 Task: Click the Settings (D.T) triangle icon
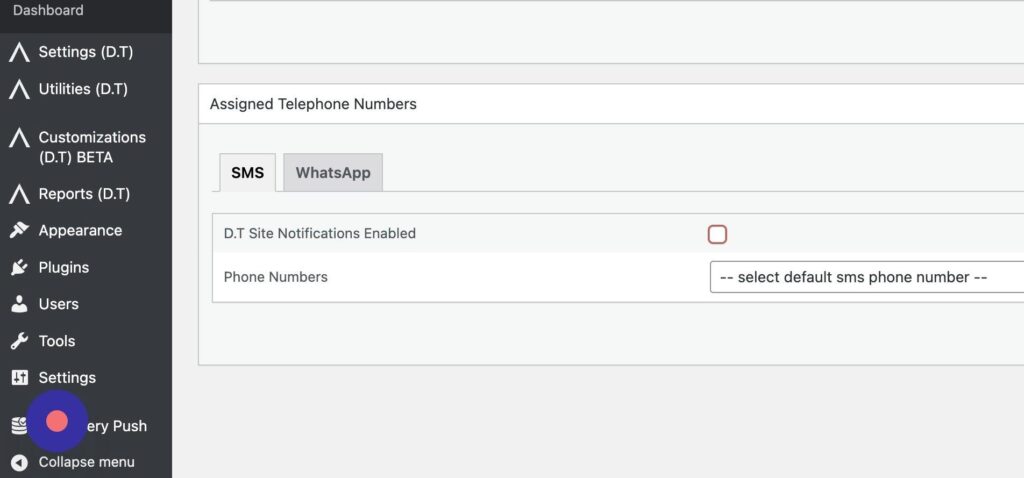tap(19, 52)
